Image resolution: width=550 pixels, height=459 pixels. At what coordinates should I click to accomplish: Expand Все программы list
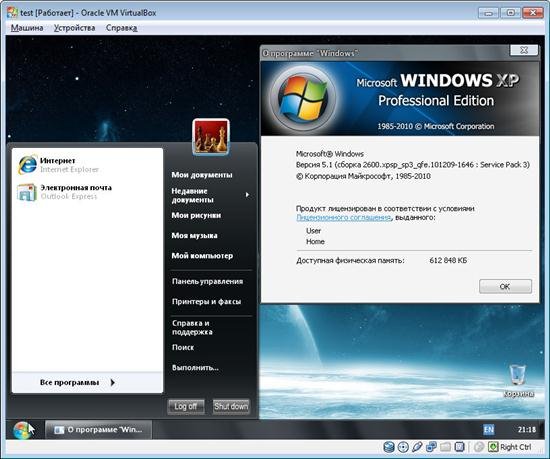coord(77,382)
